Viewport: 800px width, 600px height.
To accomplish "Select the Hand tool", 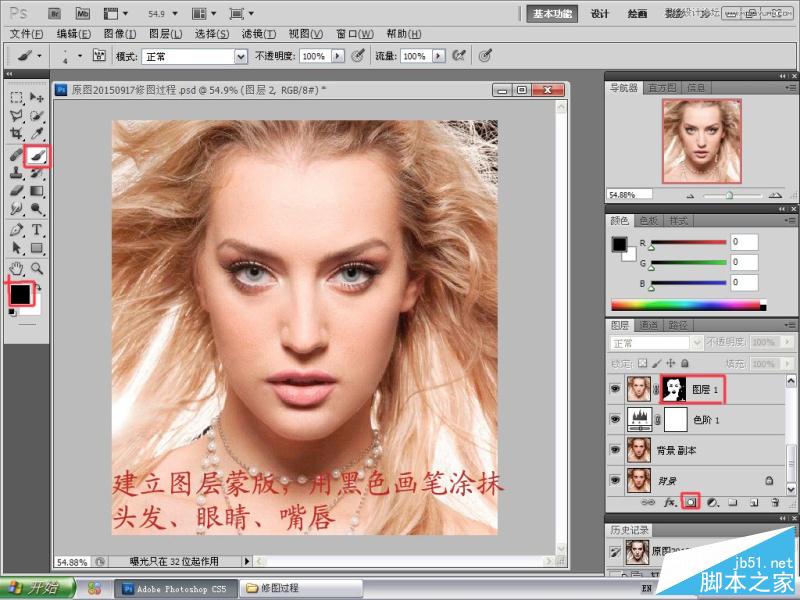I will 16,268.
